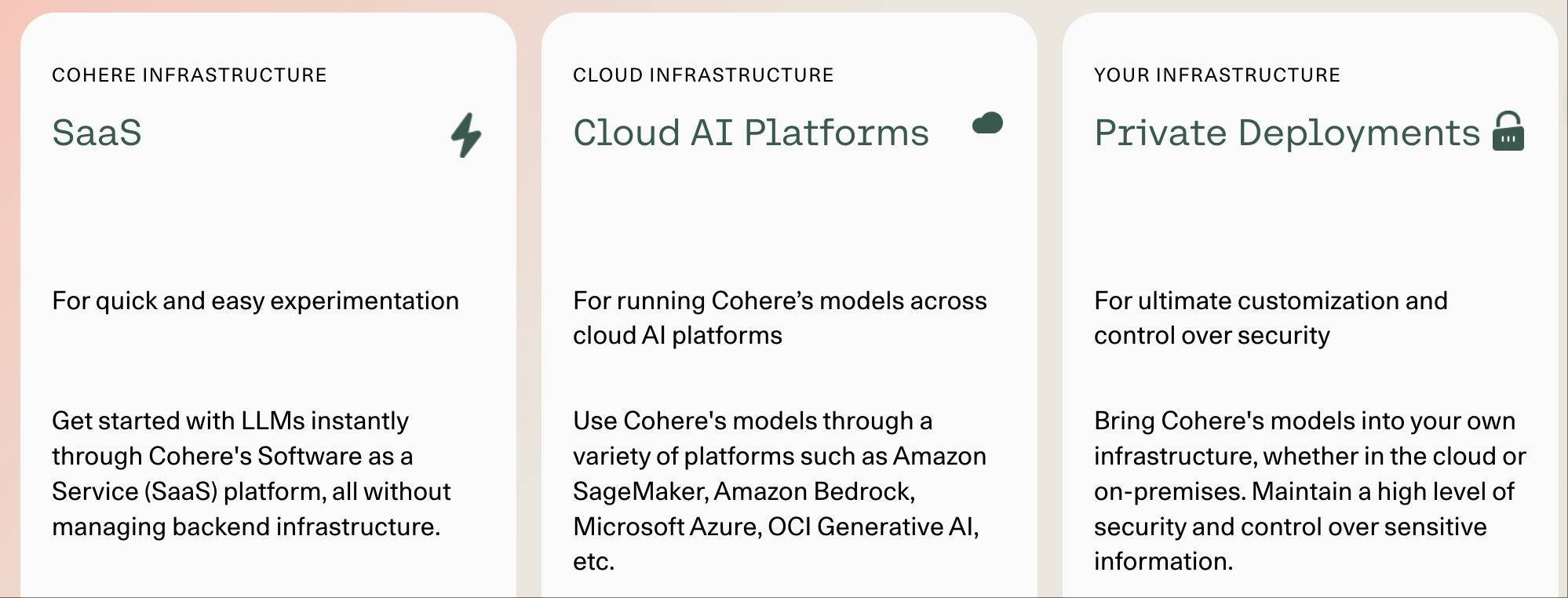Click the YOUR INFRASTRUCTURE label
The image size is (1568, 598).
pyautogui.click(x=1217, y=75)
